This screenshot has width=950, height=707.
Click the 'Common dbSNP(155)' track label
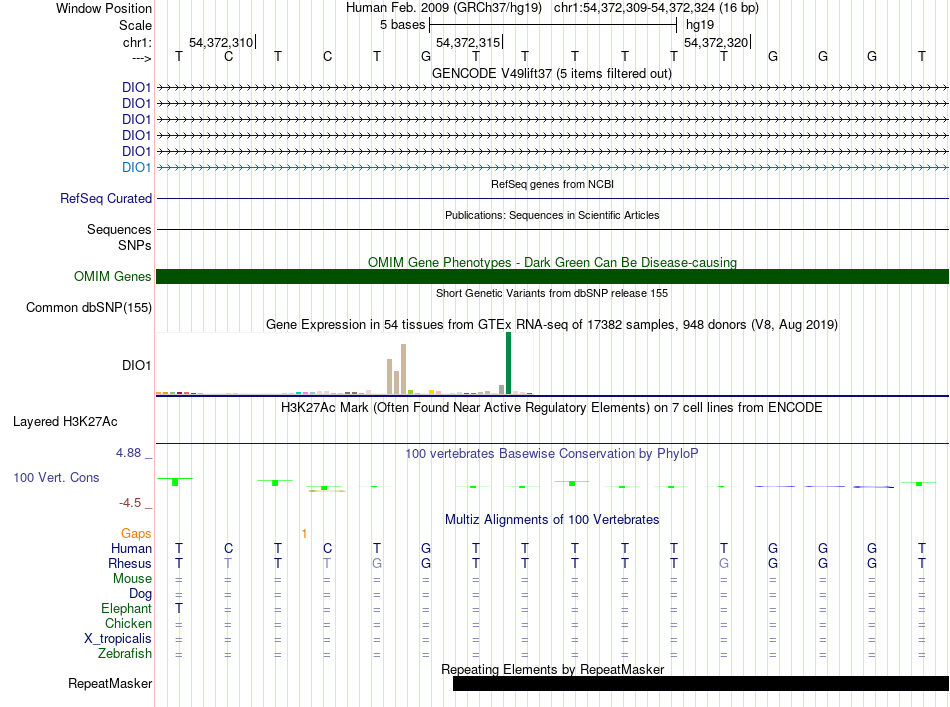pyautogui.click(x=89, y=307)
